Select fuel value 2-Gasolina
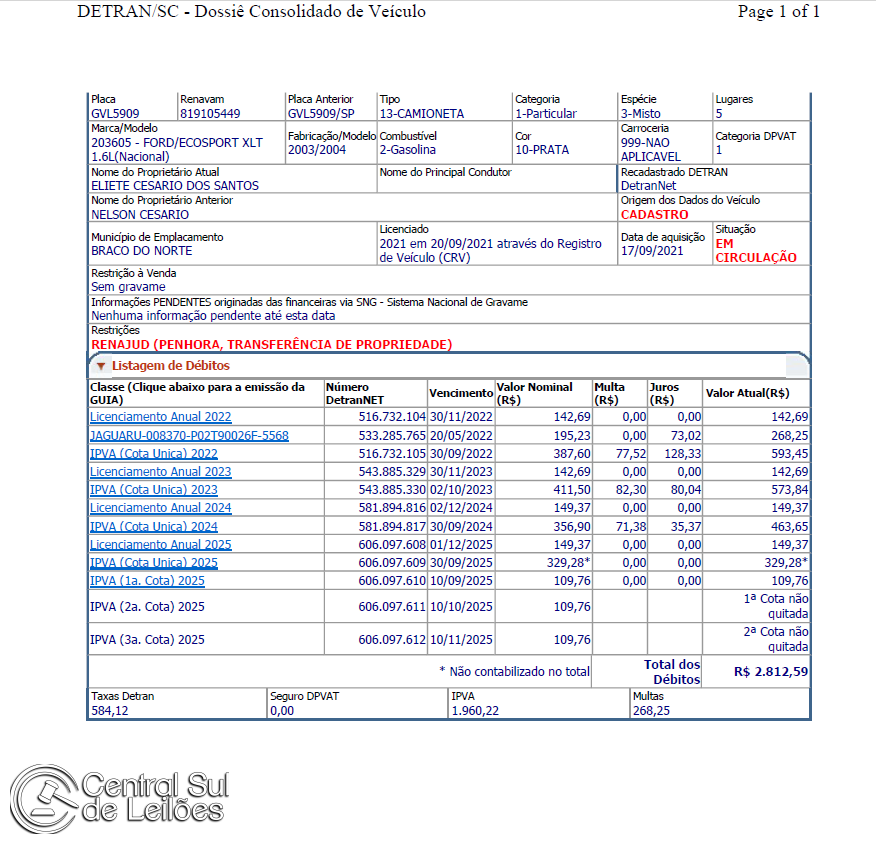 point(408,150)
